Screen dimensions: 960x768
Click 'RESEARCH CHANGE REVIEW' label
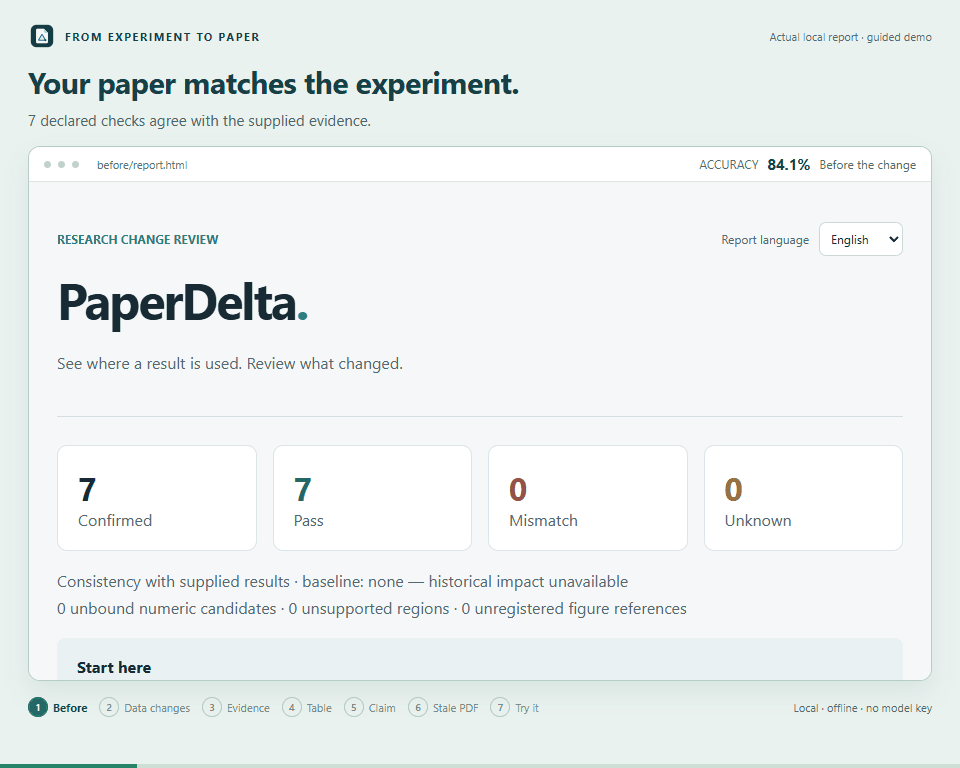[x=138, y=239]
